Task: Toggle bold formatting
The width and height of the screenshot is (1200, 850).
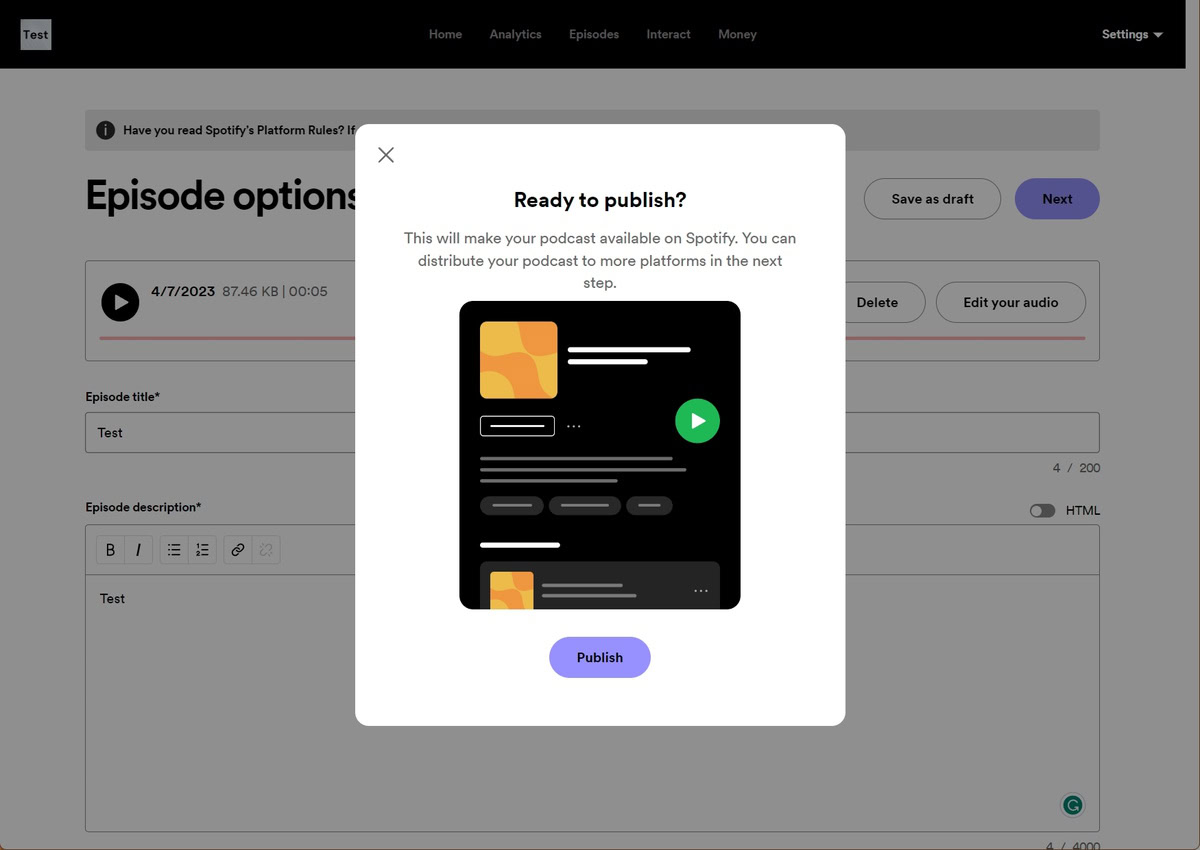Action: tap(110, 550)
